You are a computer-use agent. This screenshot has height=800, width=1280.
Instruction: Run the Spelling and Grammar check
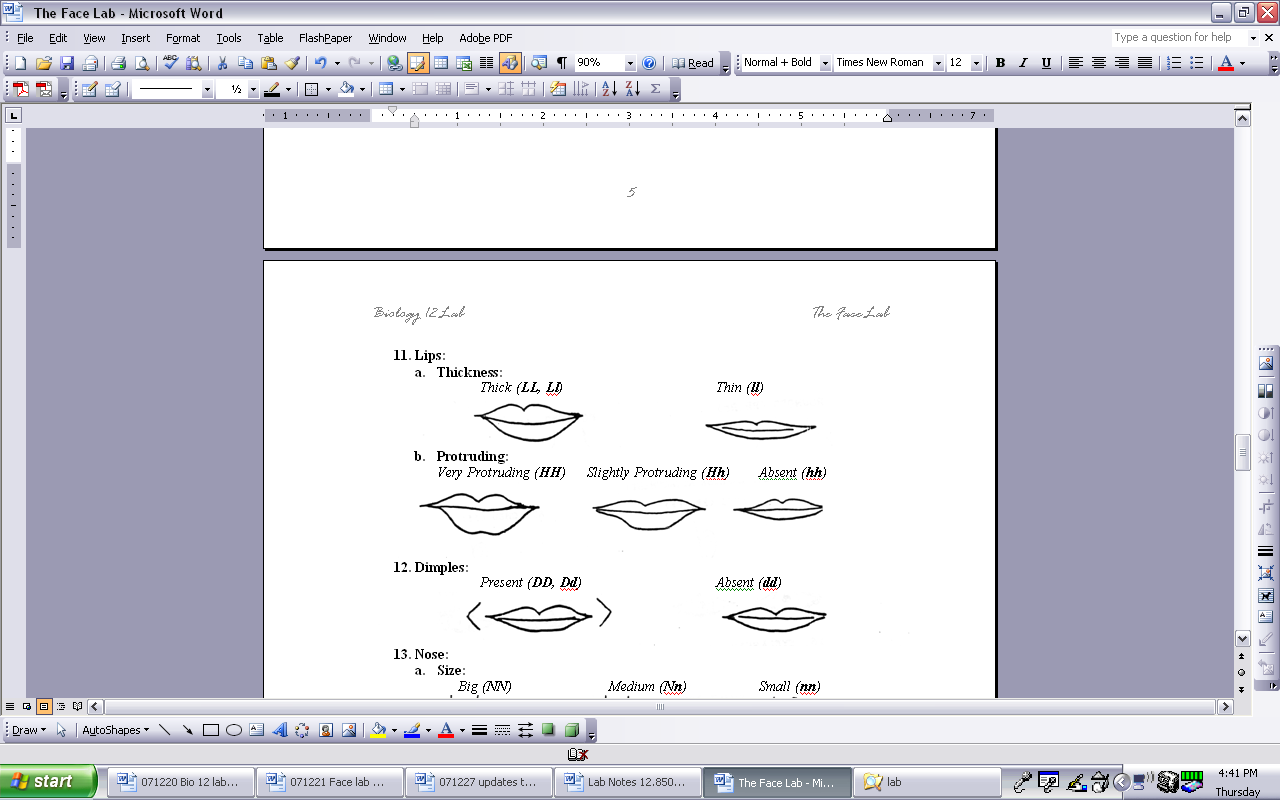170,63
